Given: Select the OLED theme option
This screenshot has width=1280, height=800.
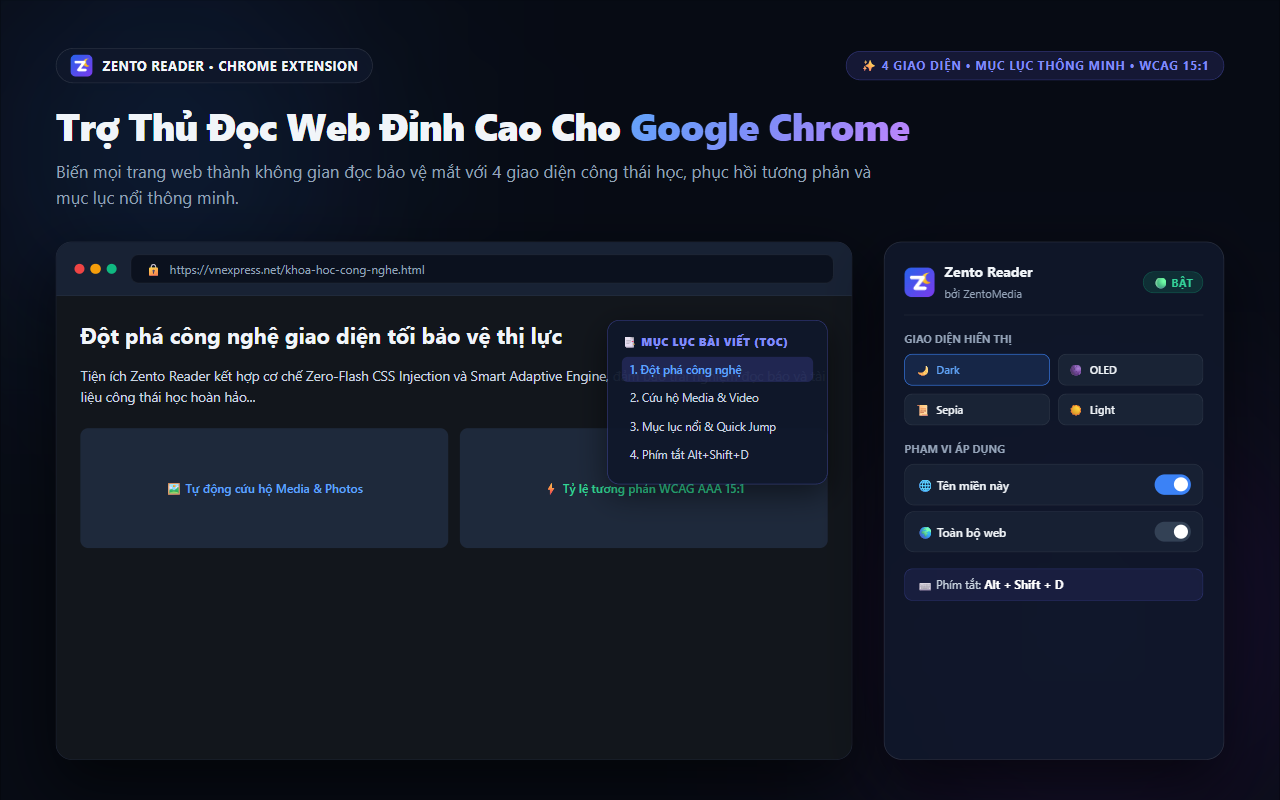Looking at the screenshot, I should pyautogui.click(x=1130, y=370).
